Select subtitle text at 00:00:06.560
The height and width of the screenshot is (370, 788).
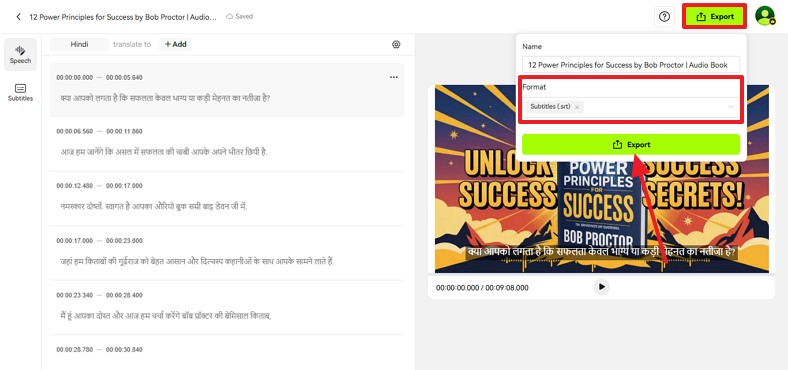pos(164,152)
